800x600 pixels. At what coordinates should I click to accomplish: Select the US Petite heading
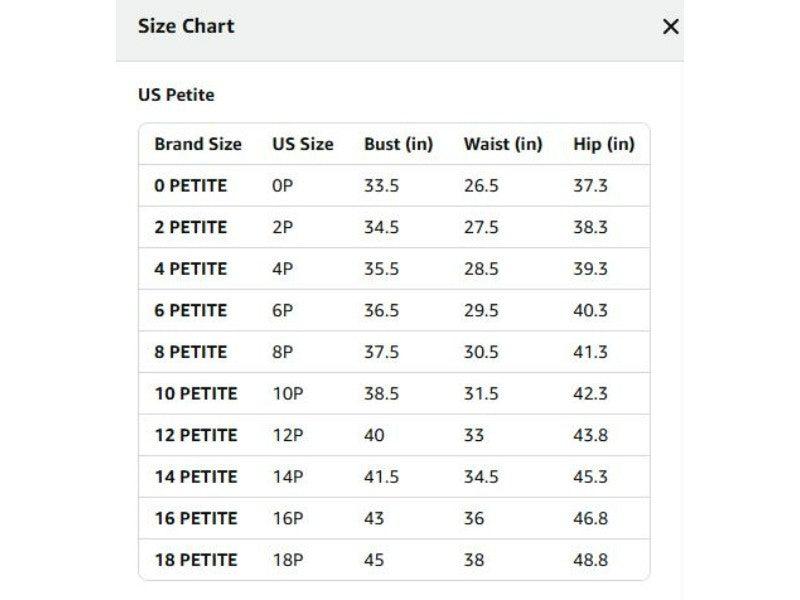click(176, 95)
